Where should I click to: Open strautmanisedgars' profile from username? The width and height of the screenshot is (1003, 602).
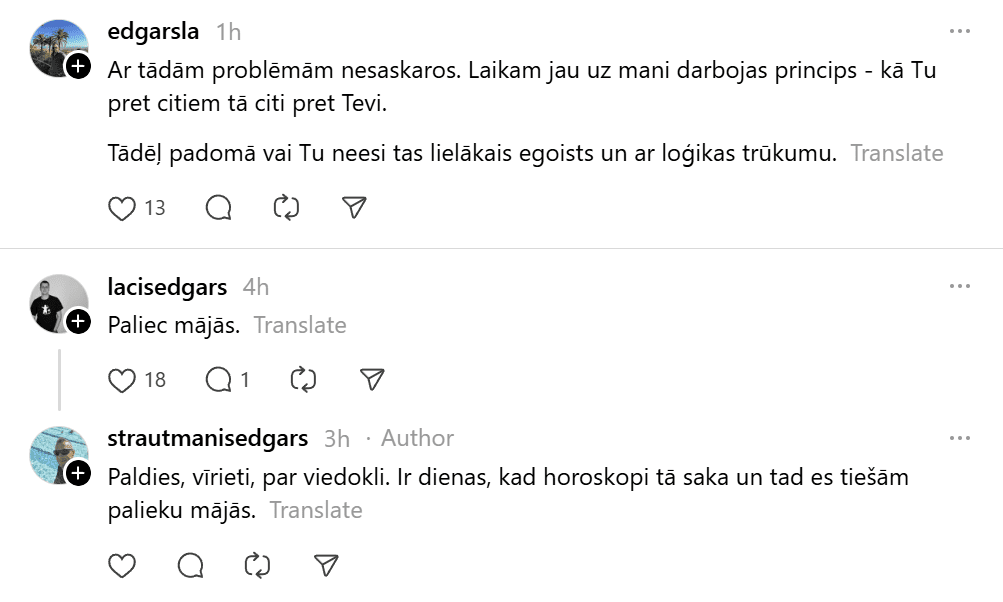207,438
